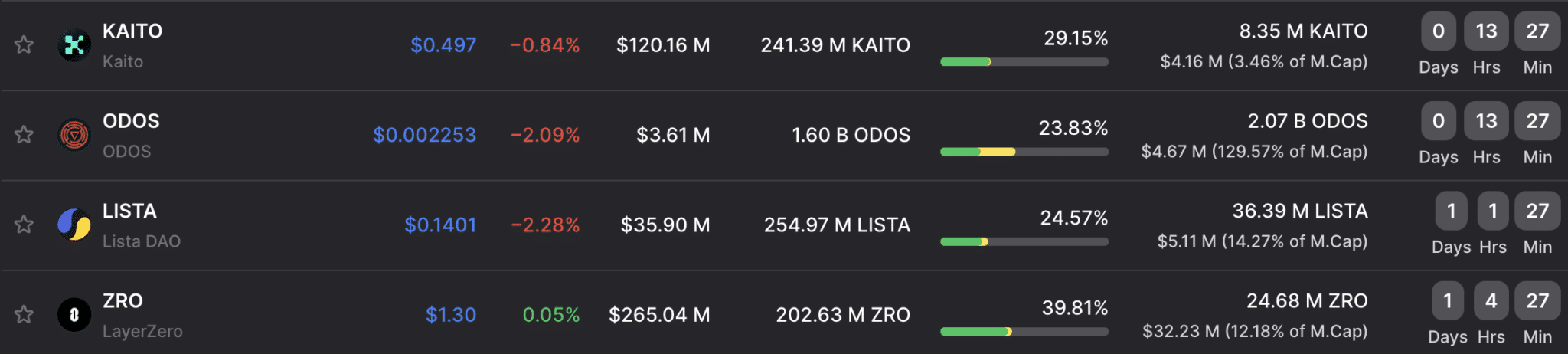The image size is (1568, 354).
Task: Click the Kaito token logo icon
Action: click(x=74, y=45)
